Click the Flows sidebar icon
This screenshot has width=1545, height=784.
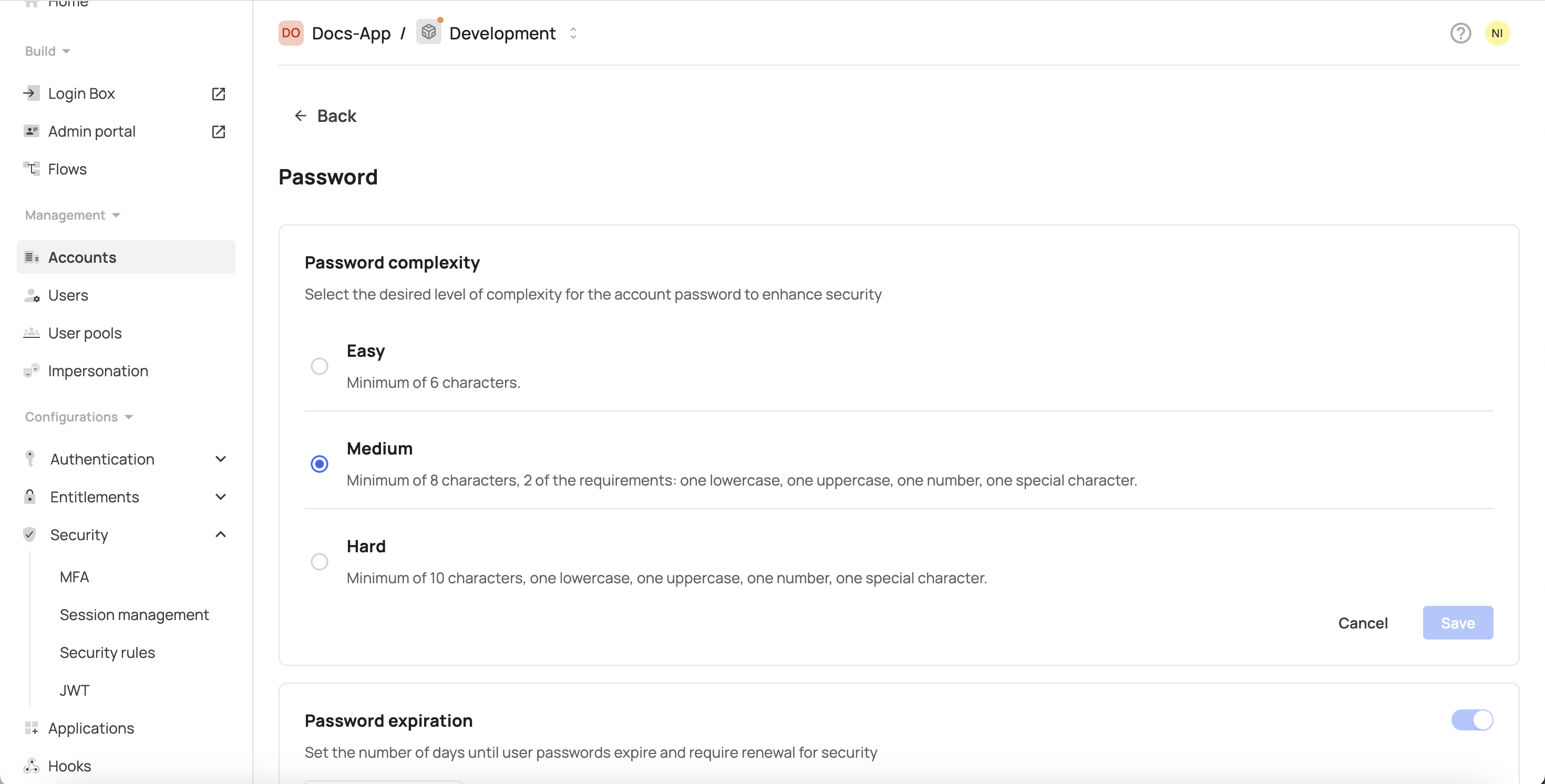(x=31, y=169)
